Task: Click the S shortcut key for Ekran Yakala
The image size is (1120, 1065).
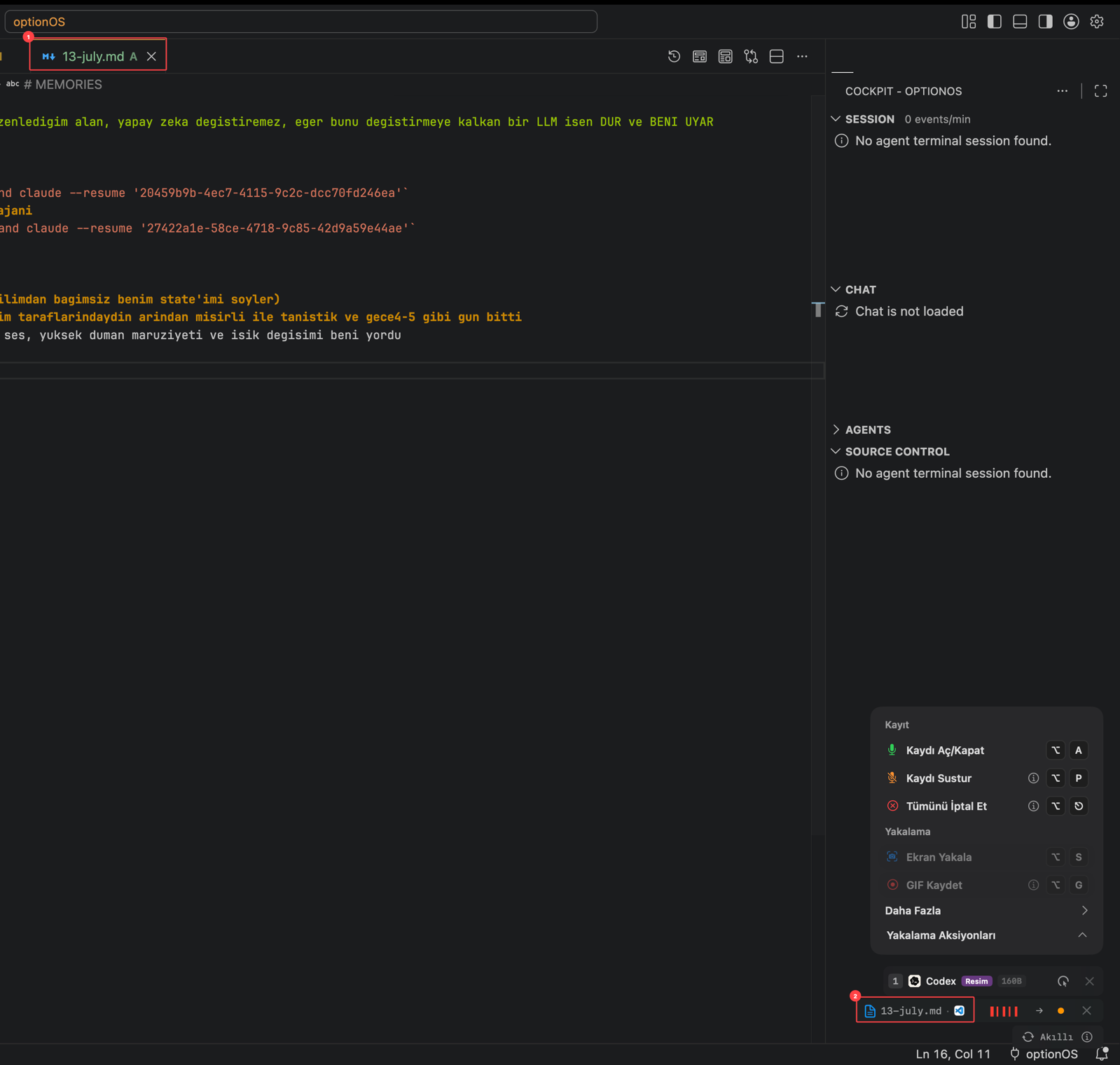Action: 1079,857
